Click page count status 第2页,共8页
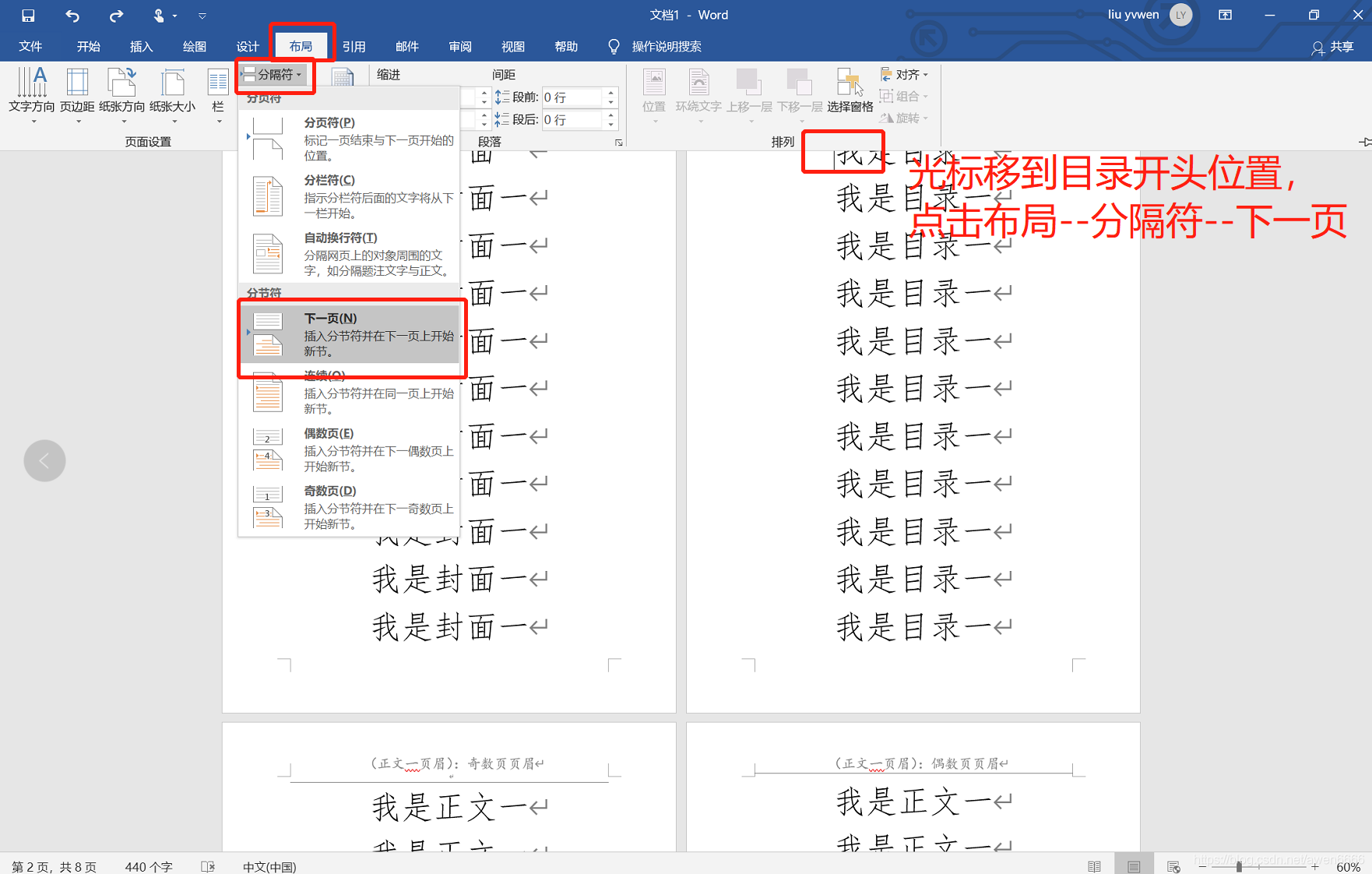 click(x=54, y=867)
